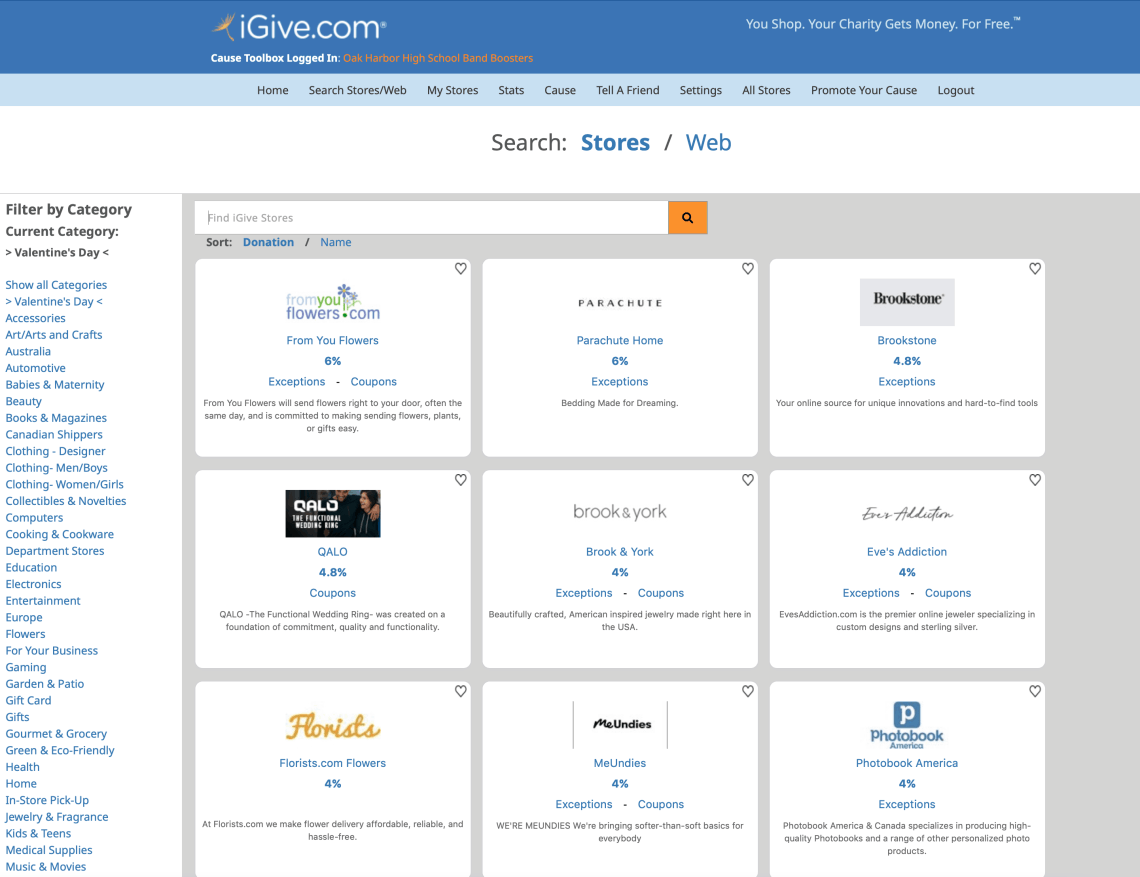Click the MeUndies logo image

[x=619, y=724]
